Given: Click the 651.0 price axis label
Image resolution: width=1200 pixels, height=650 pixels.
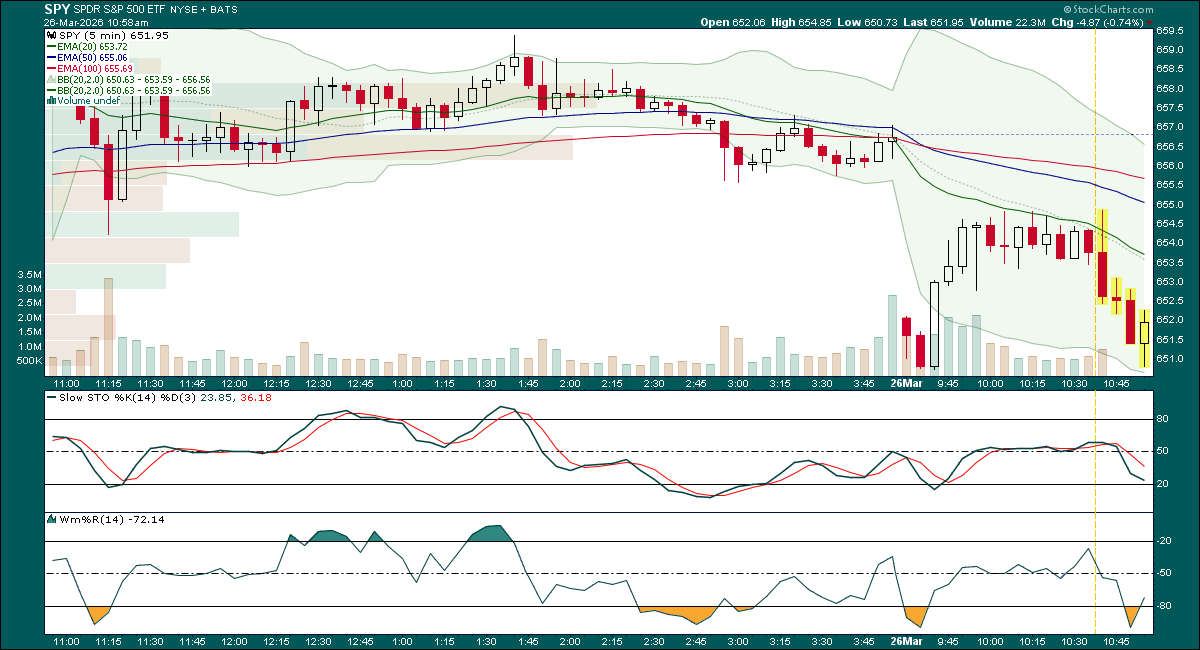Looking at the screenshot, I should [x=1172, y=359].
